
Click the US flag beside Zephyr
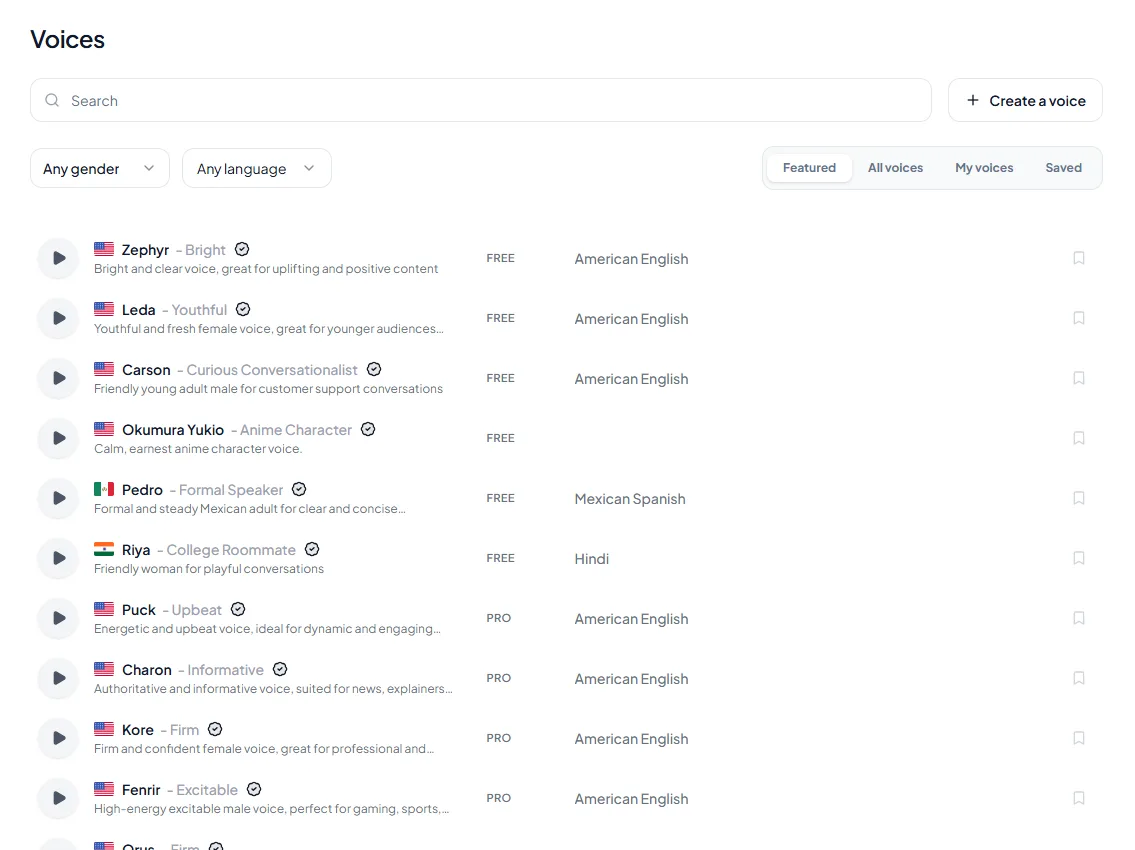pos(104,249)
